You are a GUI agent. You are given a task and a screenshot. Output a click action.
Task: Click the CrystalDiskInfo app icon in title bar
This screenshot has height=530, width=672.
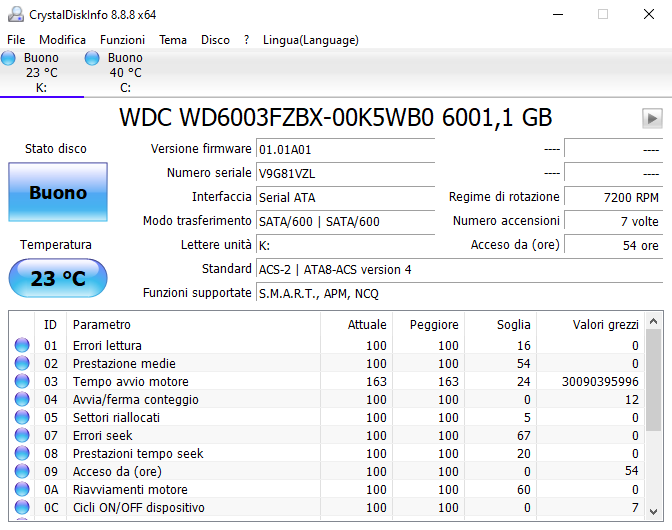(x=16, y=15)
